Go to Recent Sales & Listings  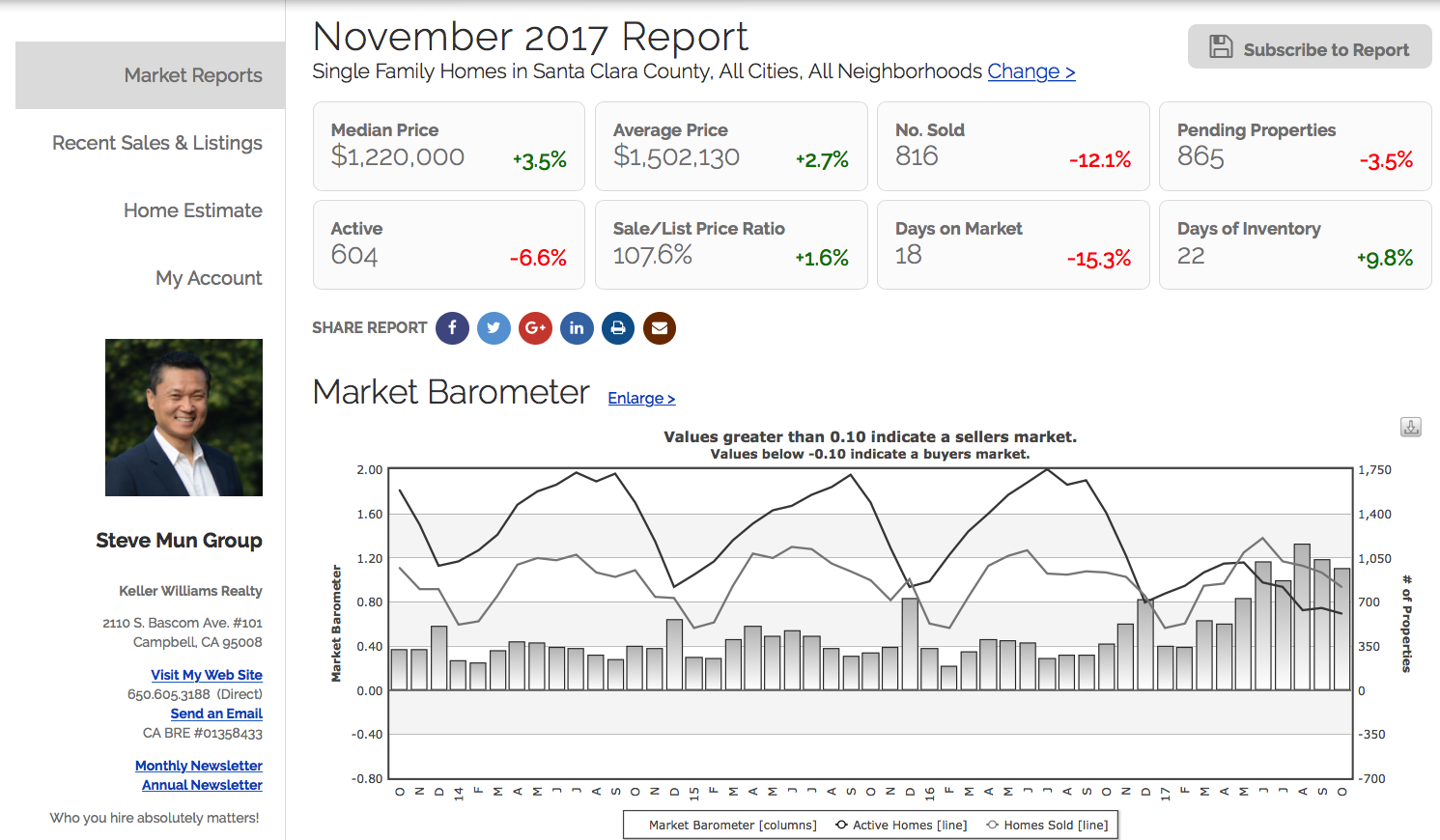pos(157,143)
